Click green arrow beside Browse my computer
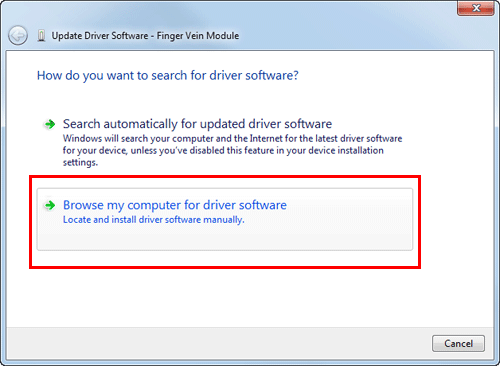Screen dimensions: 500x366 50,205
